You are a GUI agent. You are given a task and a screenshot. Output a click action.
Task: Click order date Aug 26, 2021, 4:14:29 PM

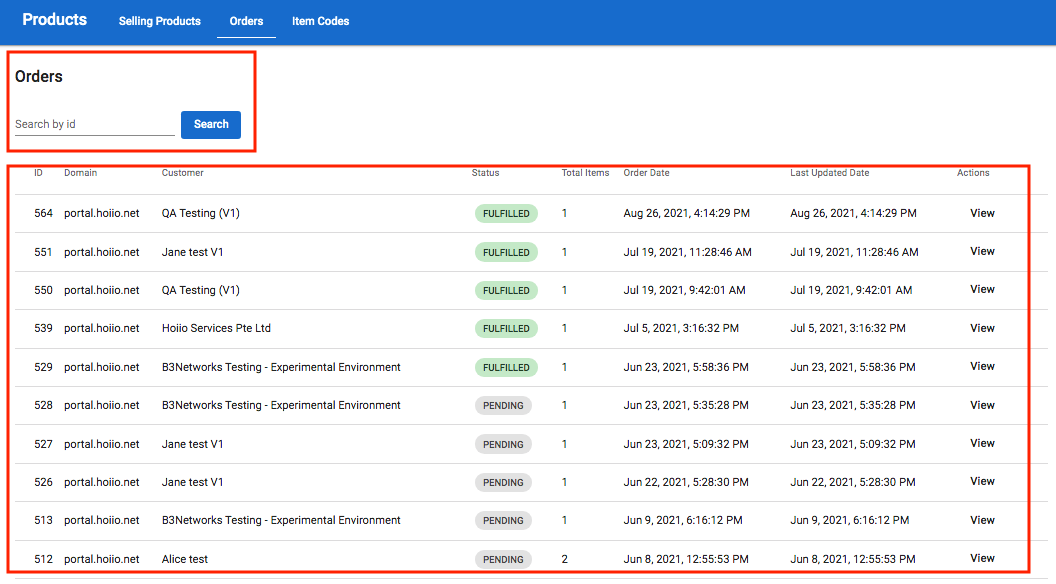686,213
